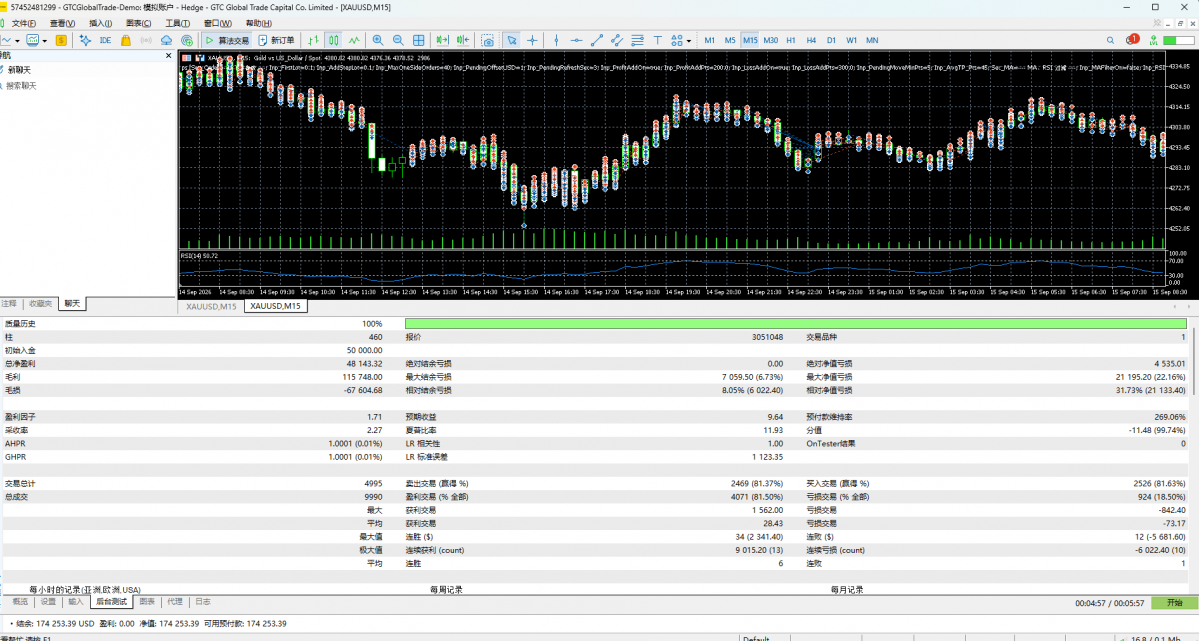
Task: Select the W1 timeframe
Action: 851,40
